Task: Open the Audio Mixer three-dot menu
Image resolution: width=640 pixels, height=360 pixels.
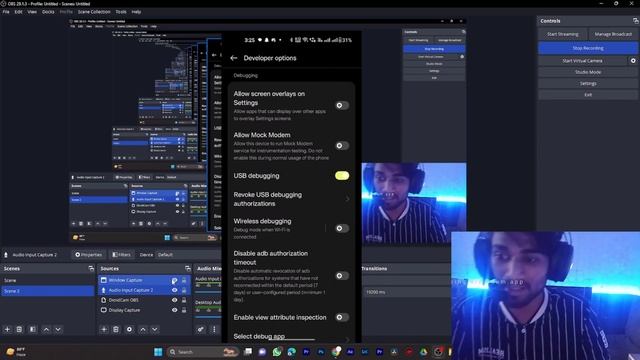Action: pyautogui.click(x=214, y=329)
